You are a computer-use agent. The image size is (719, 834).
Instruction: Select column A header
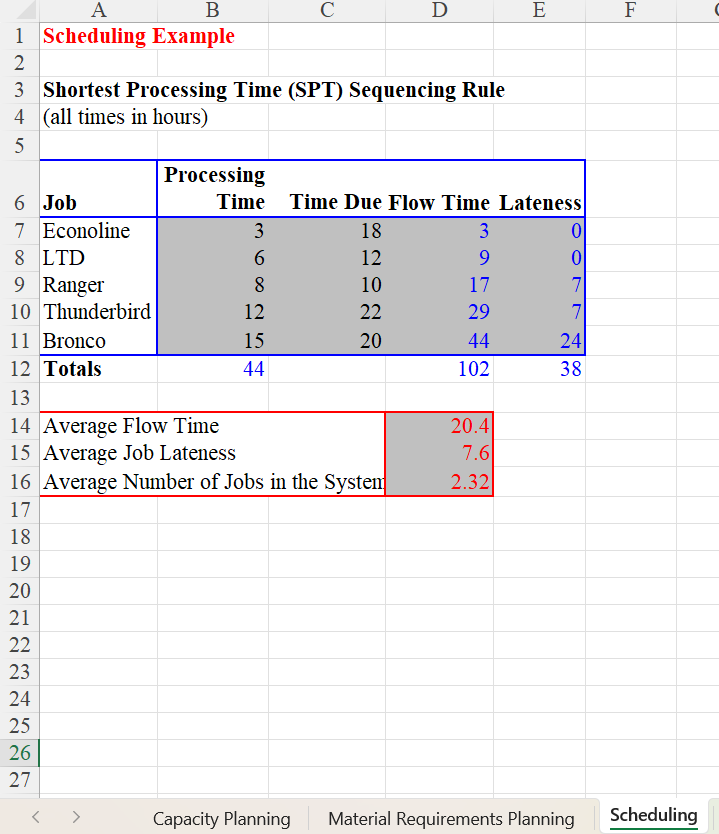98,11
